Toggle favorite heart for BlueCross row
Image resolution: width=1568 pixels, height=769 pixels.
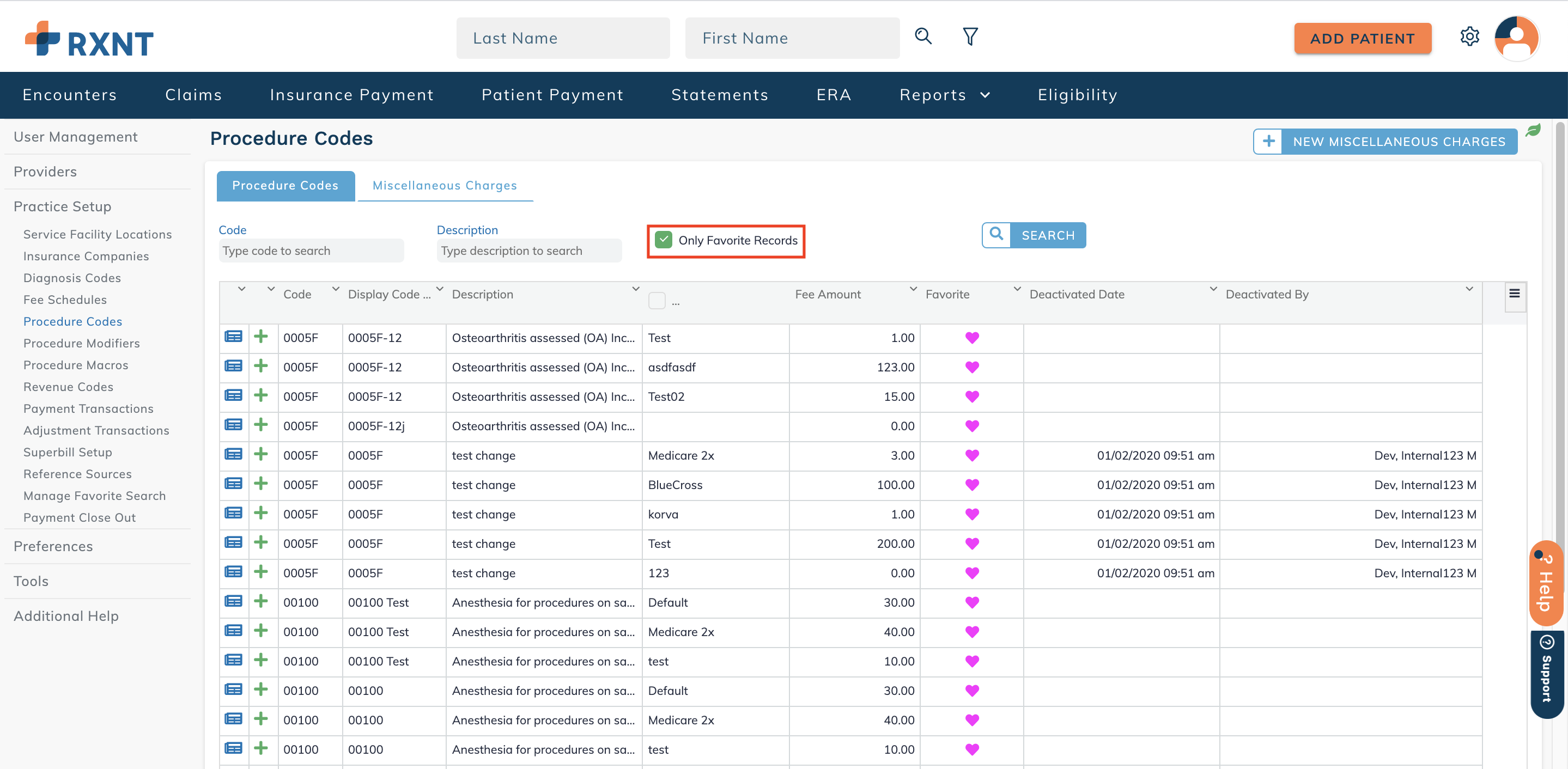[971, 485]
